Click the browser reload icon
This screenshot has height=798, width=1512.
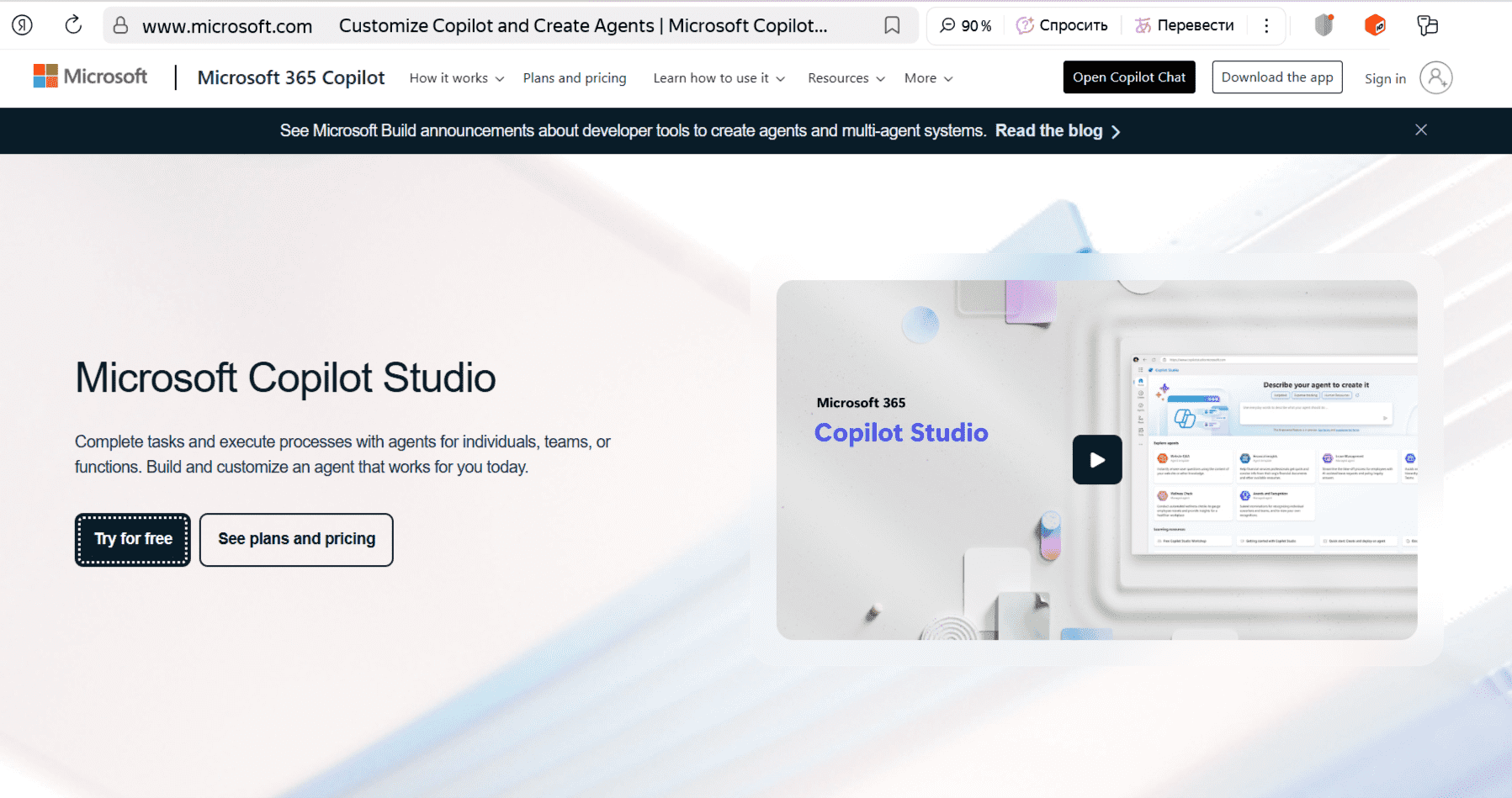(x=73, y=25)
